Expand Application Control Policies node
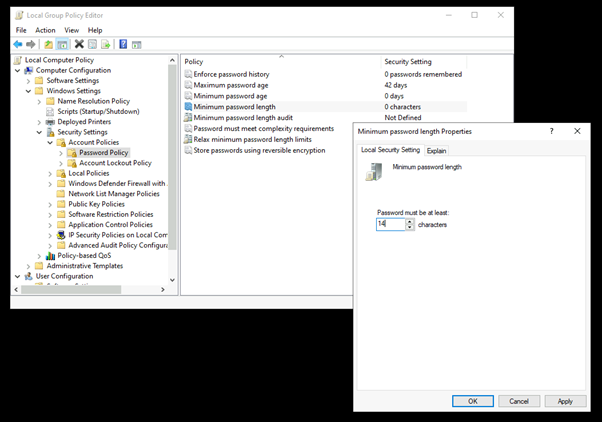This screenshot has height=422, width=602. [x=50, y=225]
